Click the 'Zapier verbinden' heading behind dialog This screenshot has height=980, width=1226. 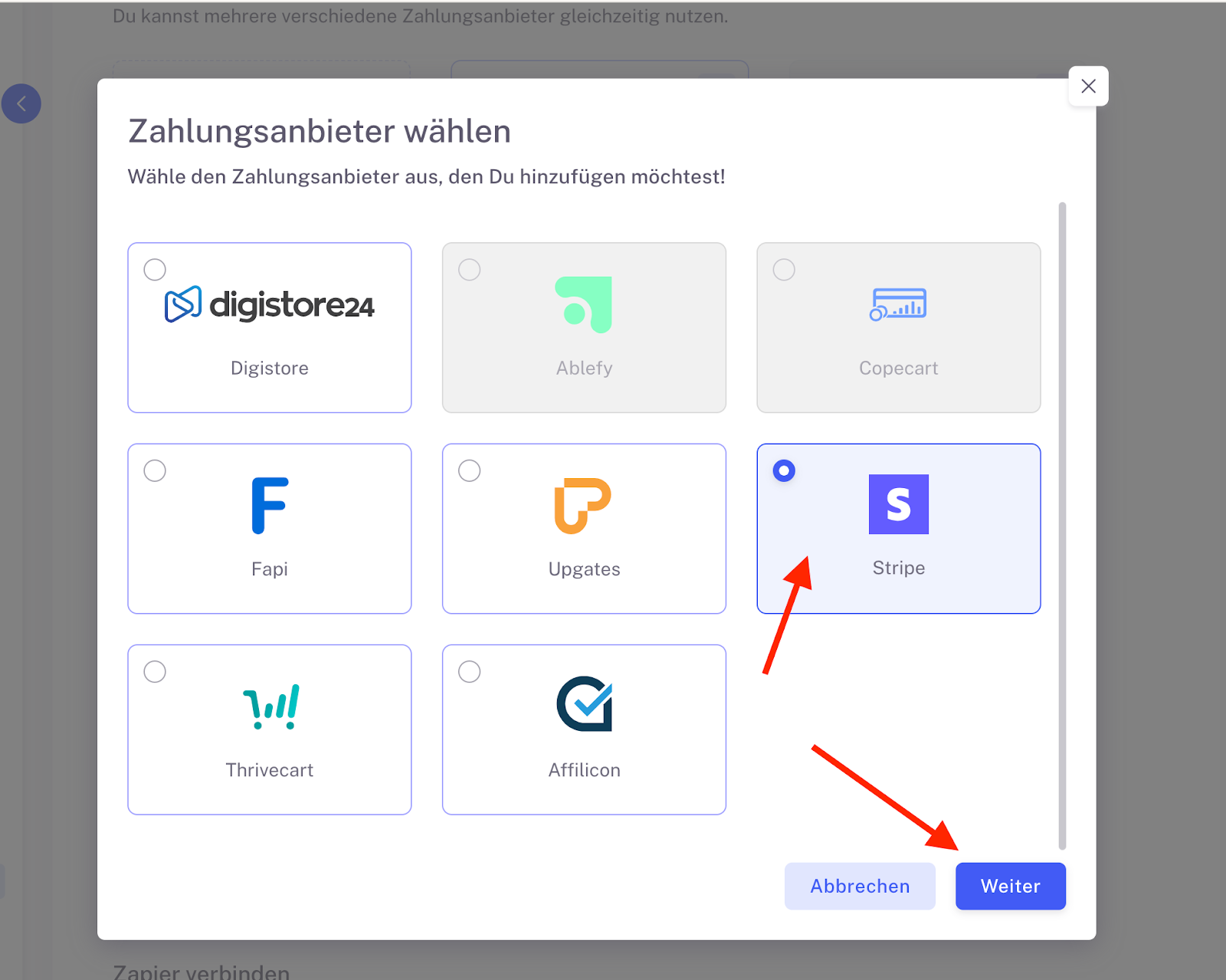pyautogui.click(x=202, y=971)
